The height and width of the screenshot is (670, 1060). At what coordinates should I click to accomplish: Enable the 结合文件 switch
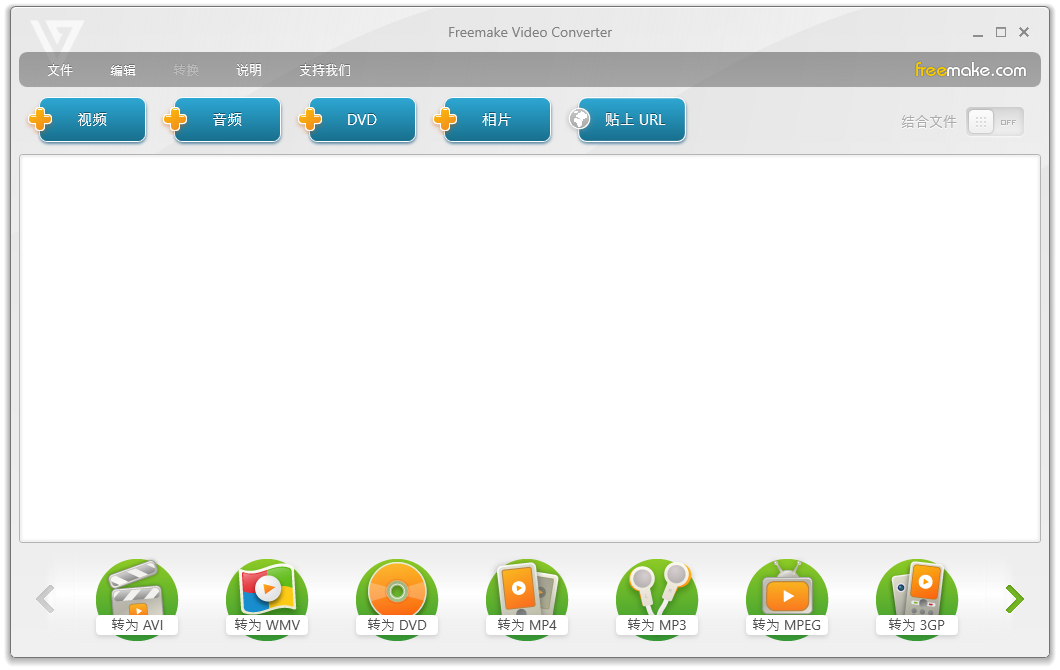[994, 121]
